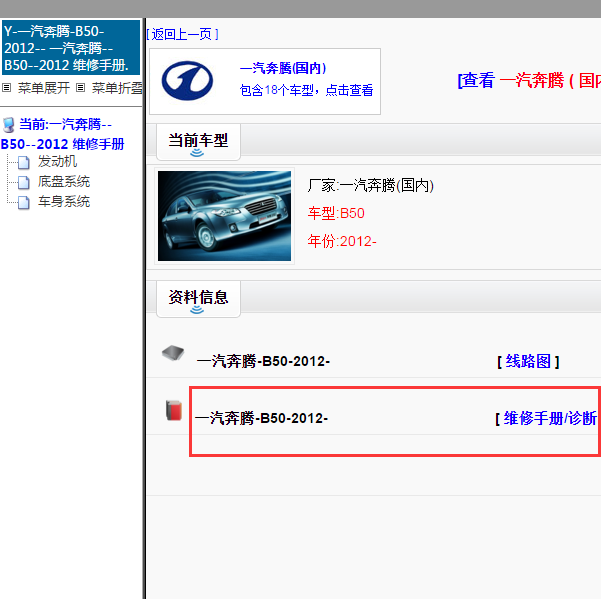Click the computer icon beside 当前
The width and height of the screenshot is (601, 599).
pos(8,125)
